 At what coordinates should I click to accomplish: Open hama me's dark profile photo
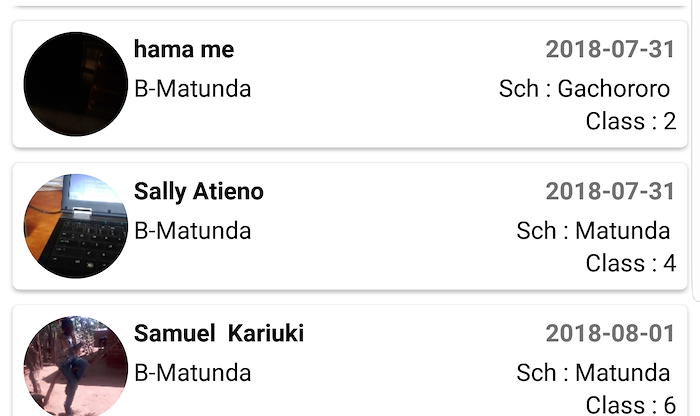click(x=75, y=84)
